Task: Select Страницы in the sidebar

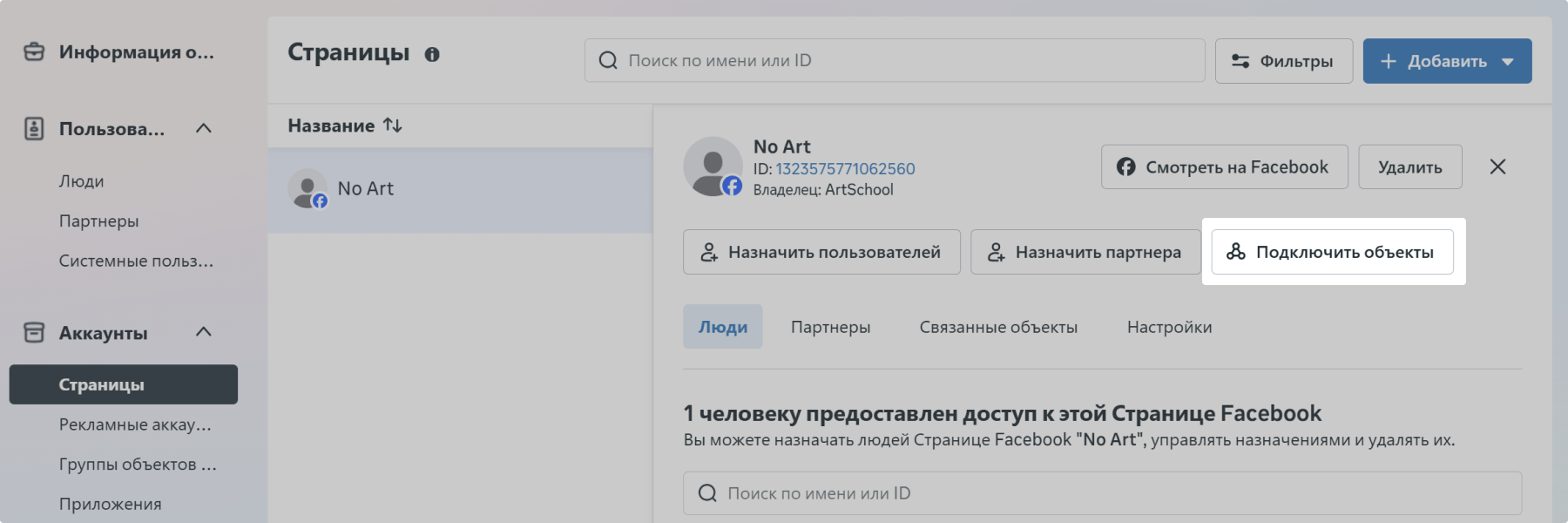Action: coord(124,384)
